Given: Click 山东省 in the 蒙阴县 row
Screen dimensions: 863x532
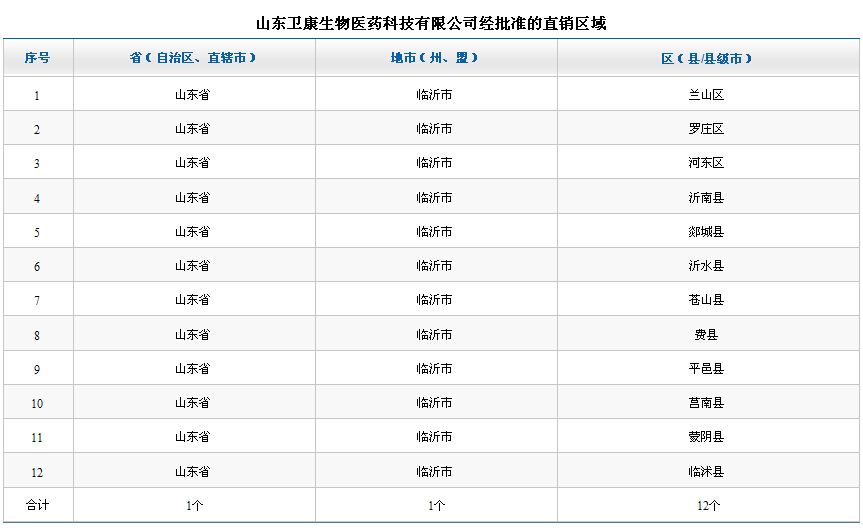Looking at the screenshot, I should [x=193, y=437].
